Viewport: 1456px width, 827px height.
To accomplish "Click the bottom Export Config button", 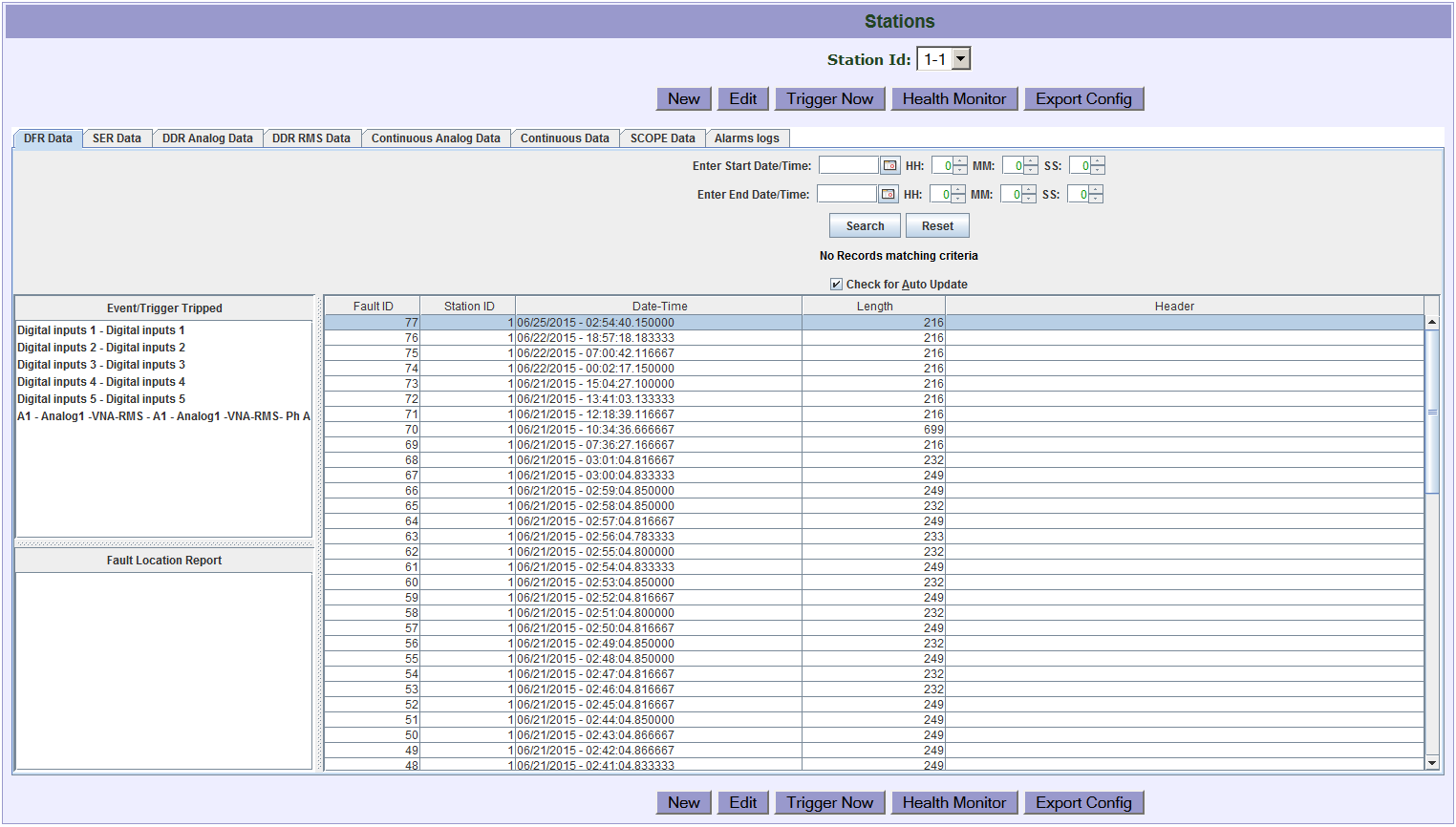I will point(1083,803).
